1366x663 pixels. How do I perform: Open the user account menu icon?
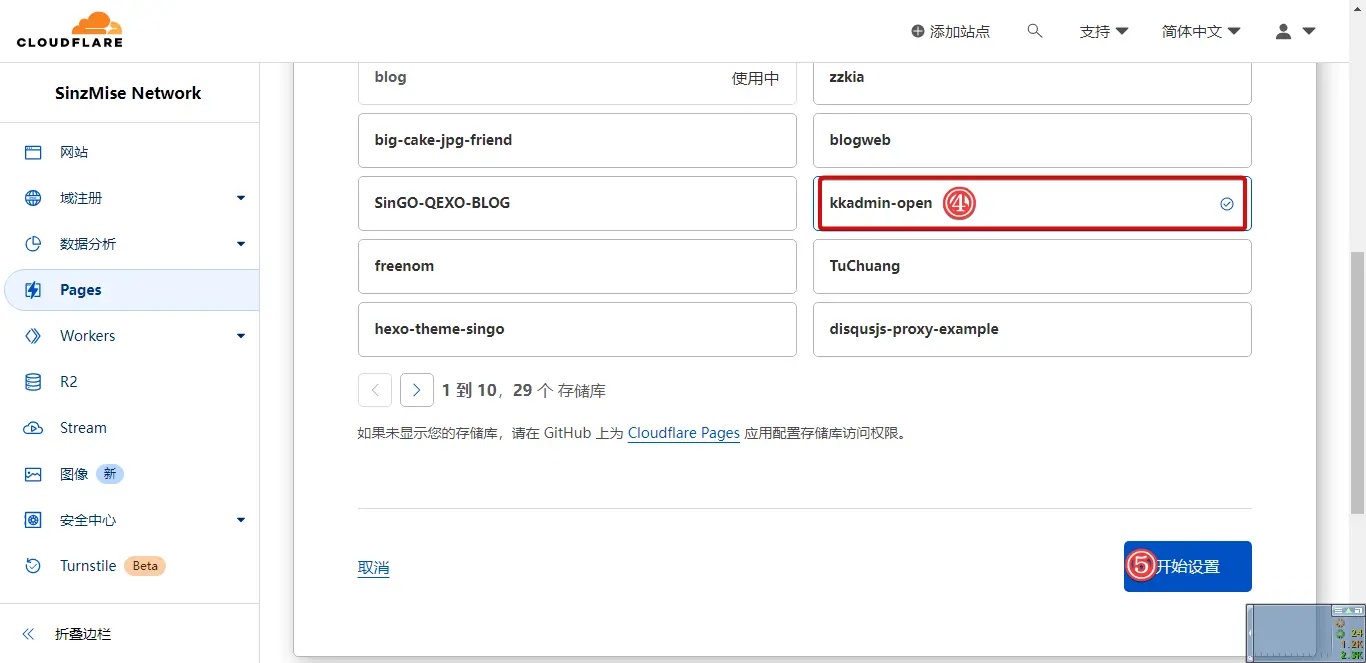point(1284,31)
